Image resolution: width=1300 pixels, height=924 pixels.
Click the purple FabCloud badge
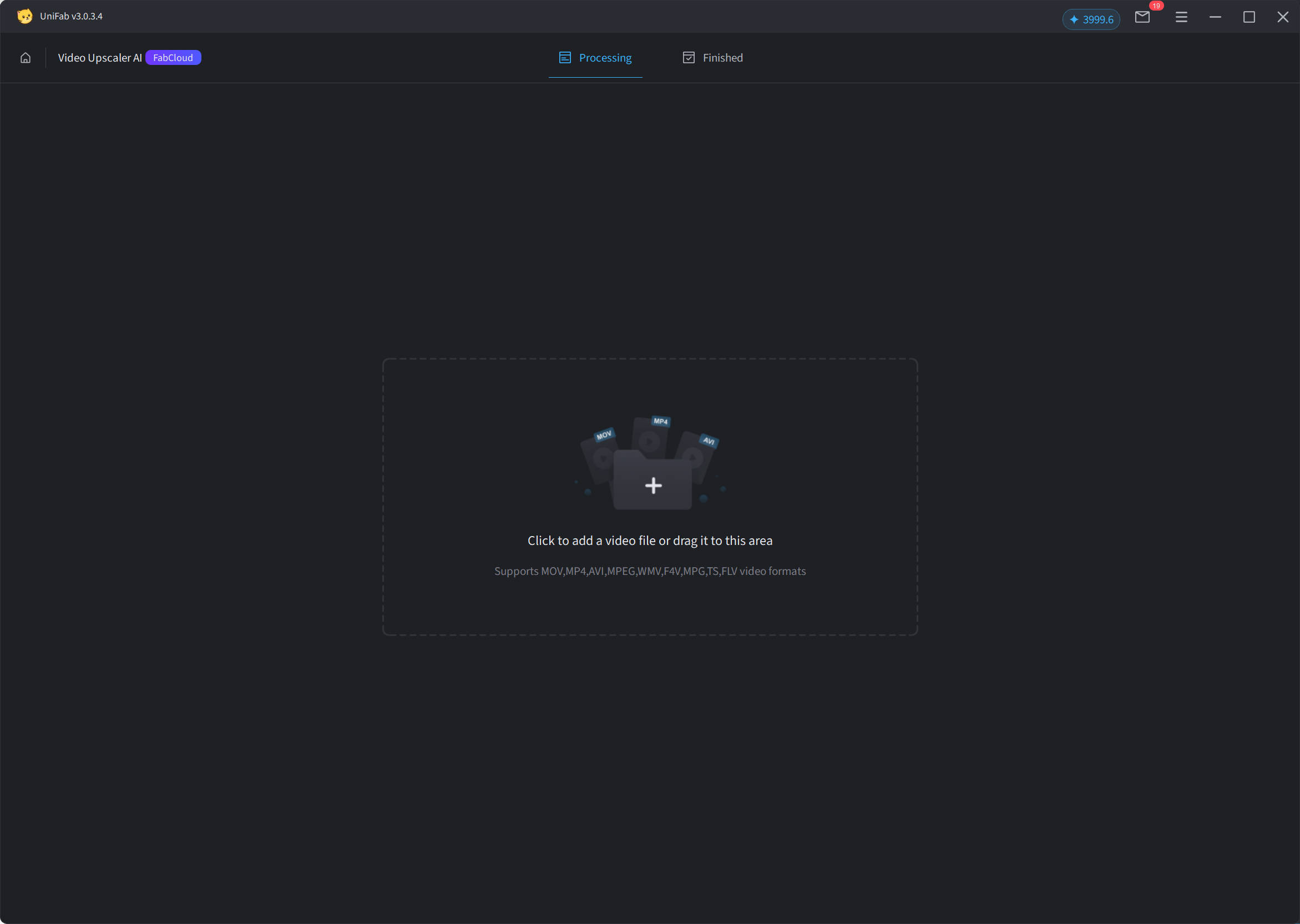pos(173,58)
